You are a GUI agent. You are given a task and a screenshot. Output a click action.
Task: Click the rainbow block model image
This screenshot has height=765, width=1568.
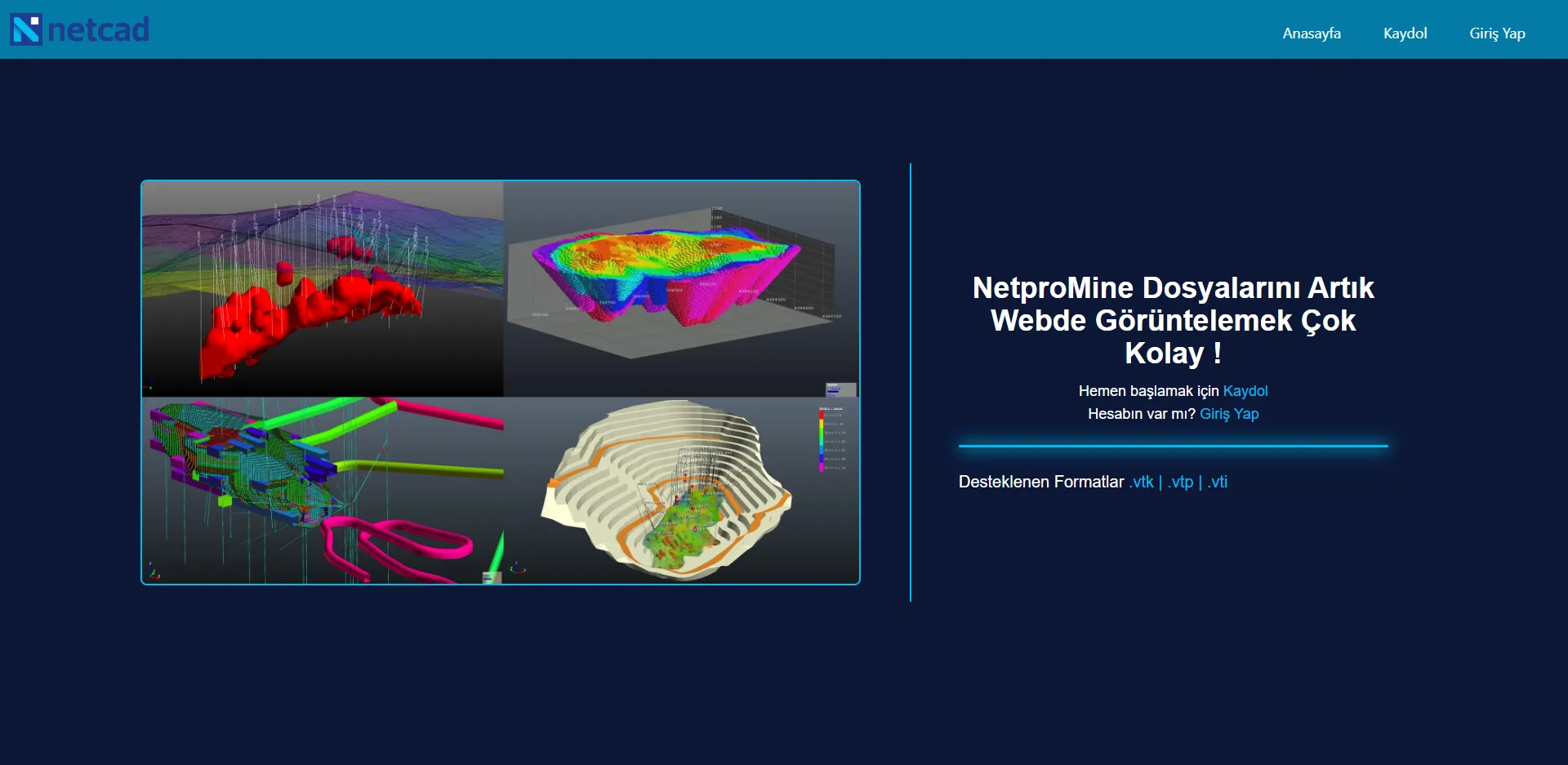point(681,289)
